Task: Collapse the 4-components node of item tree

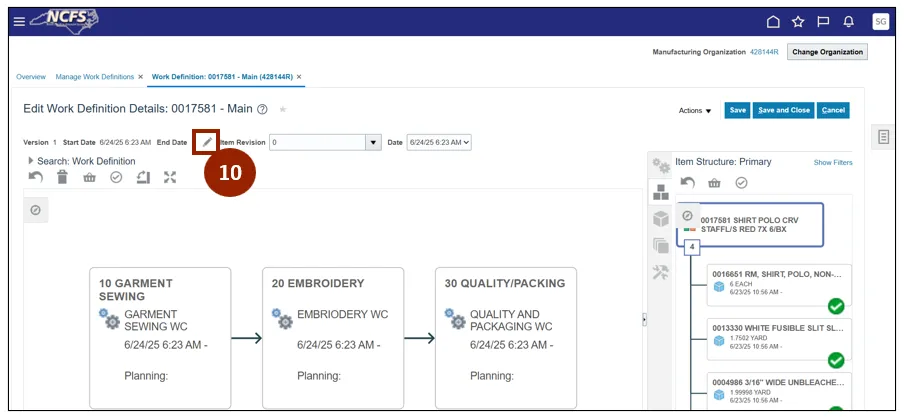Action: coord(691,247)
